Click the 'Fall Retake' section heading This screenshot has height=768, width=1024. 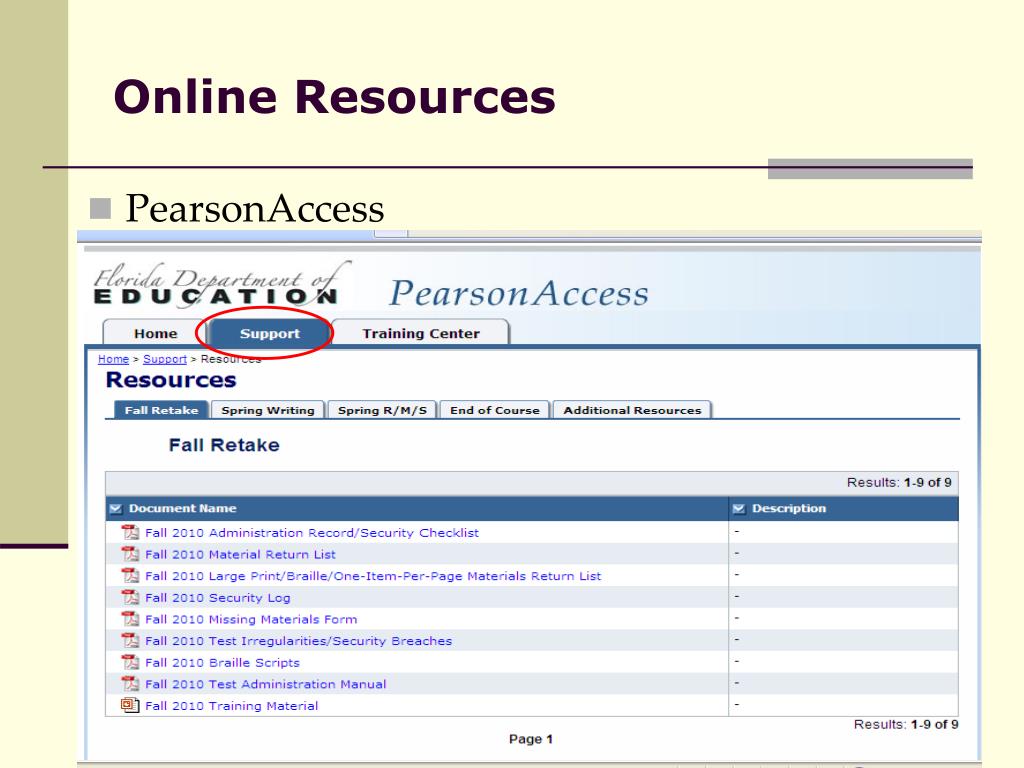pyautogui.click(x=224, y=445)
